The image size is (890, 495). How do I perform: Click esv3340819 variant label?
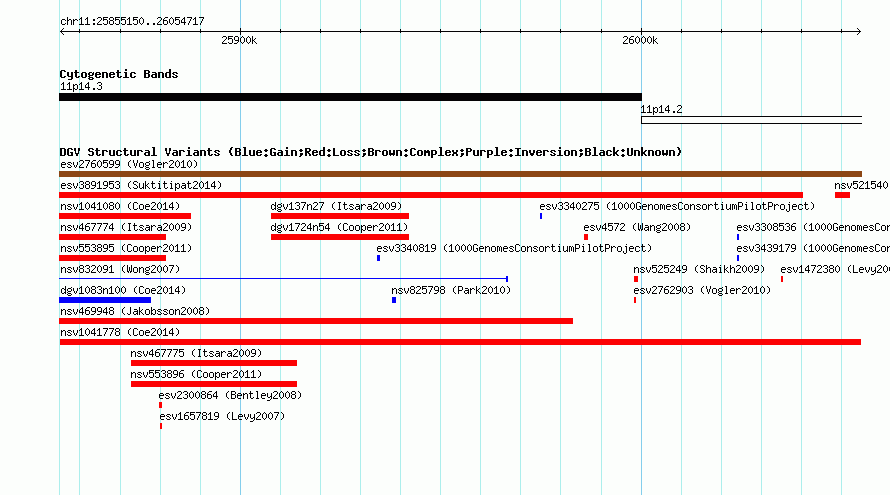tap(514, 249)
